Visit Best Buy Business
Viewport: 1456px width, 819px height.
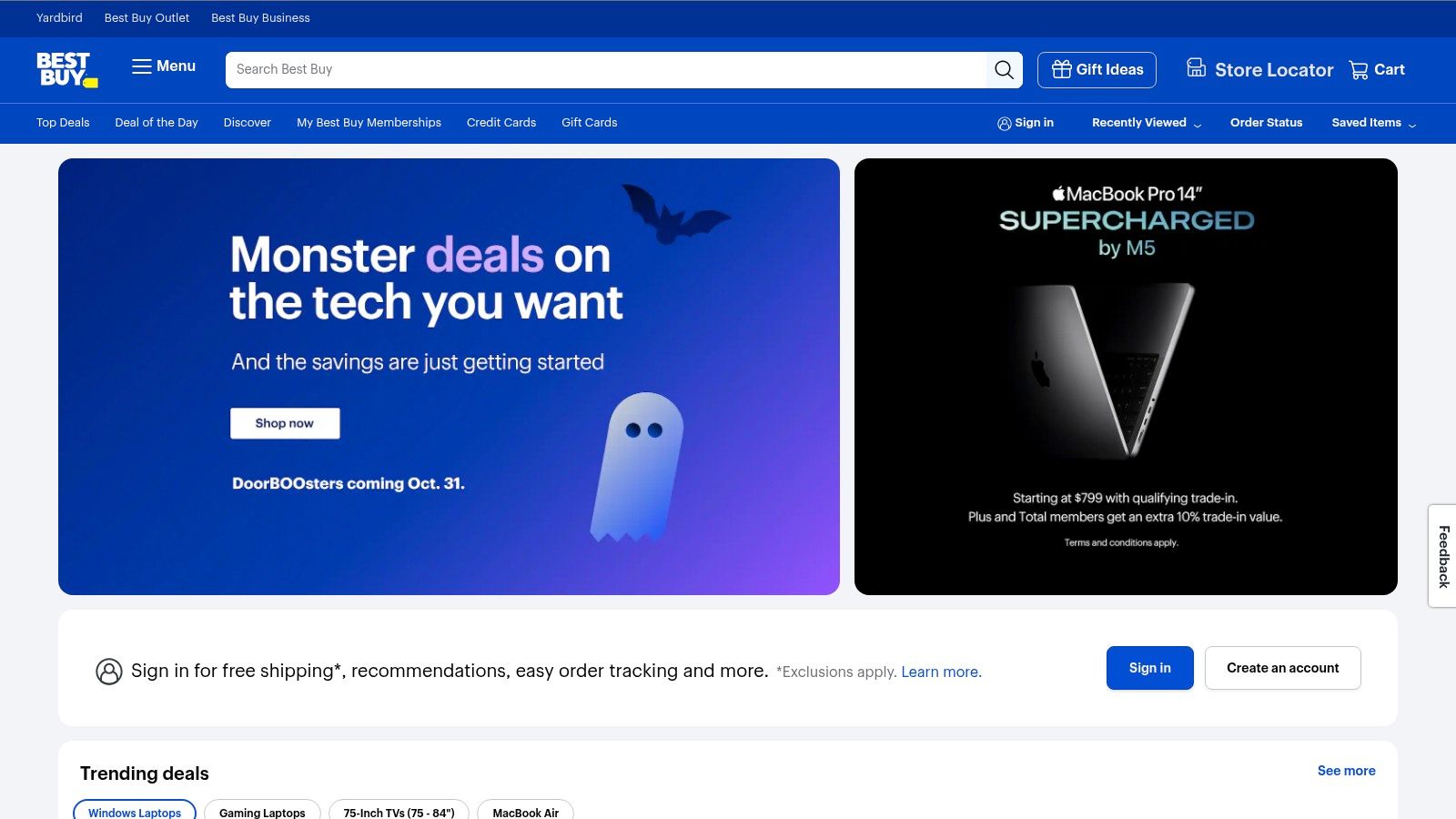pos(261,18)
